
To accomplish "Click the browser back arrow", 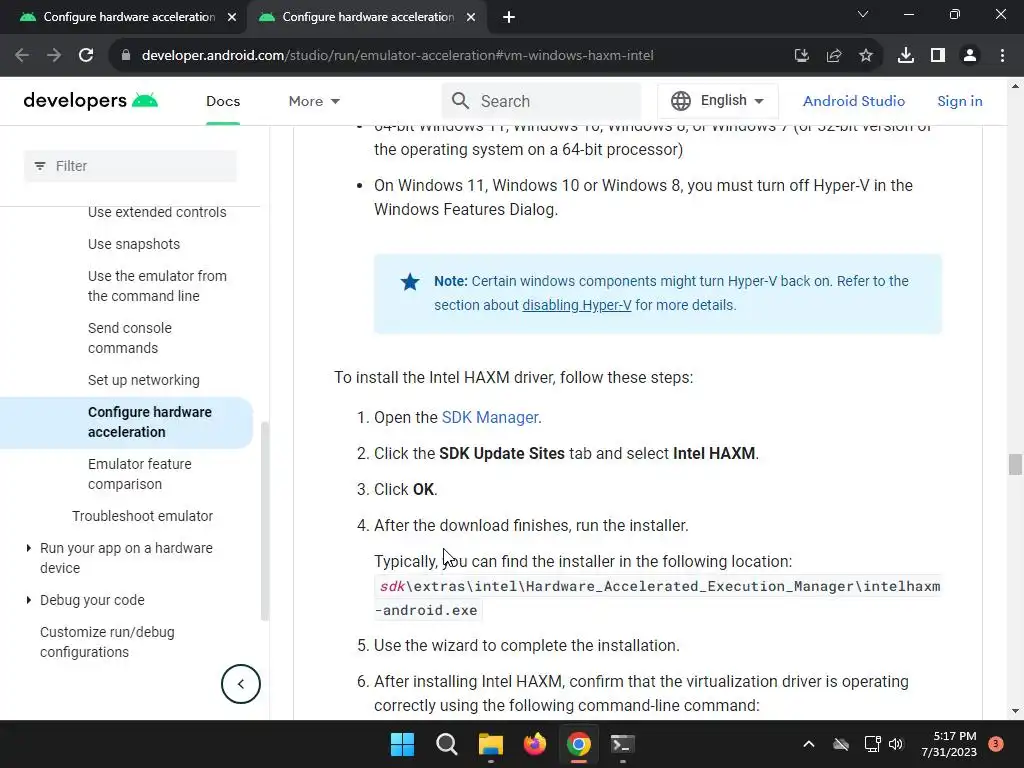I will [x=22, y=56].
